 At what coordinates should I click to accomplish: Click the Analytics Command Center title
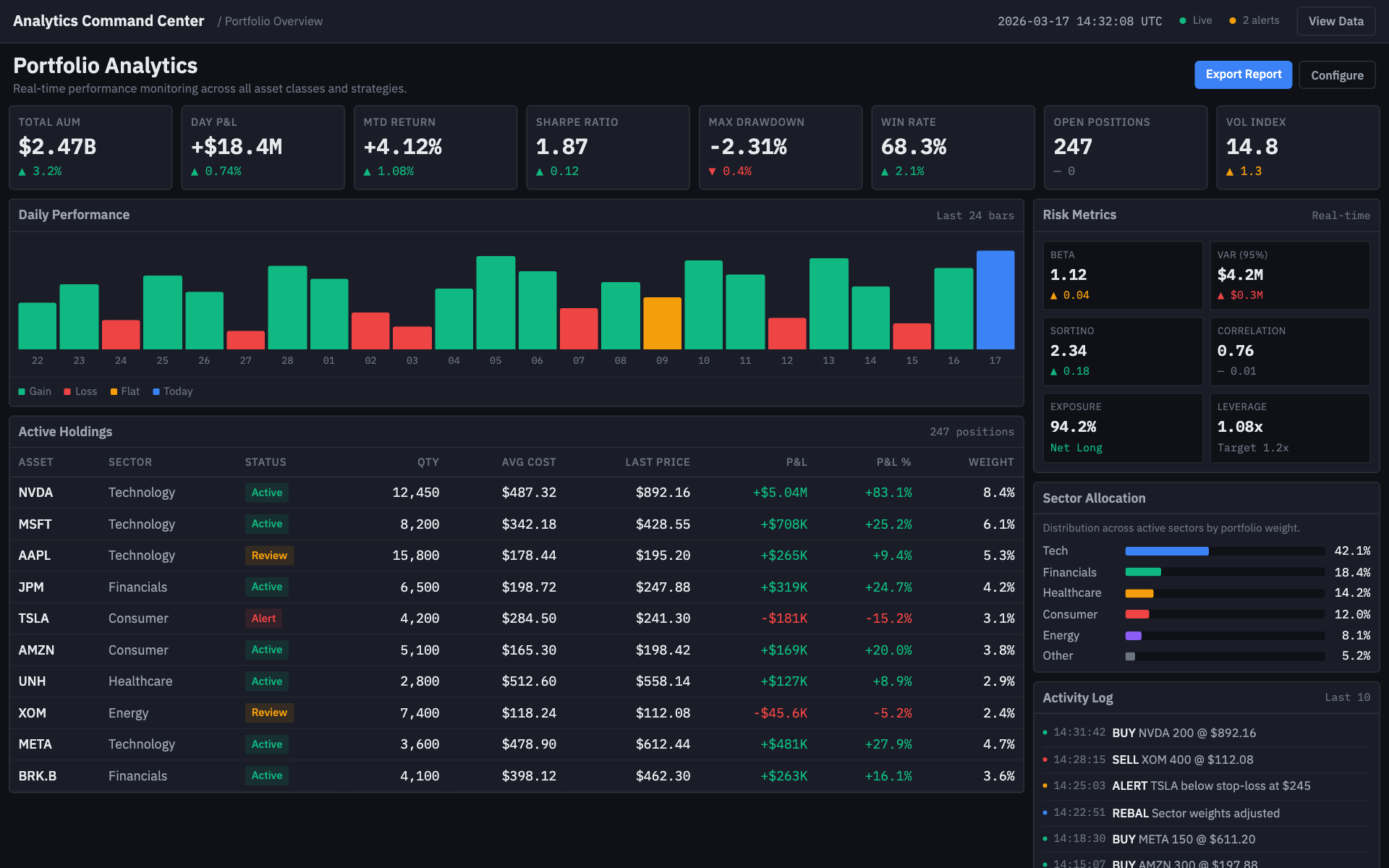click(x=108, y=21)
